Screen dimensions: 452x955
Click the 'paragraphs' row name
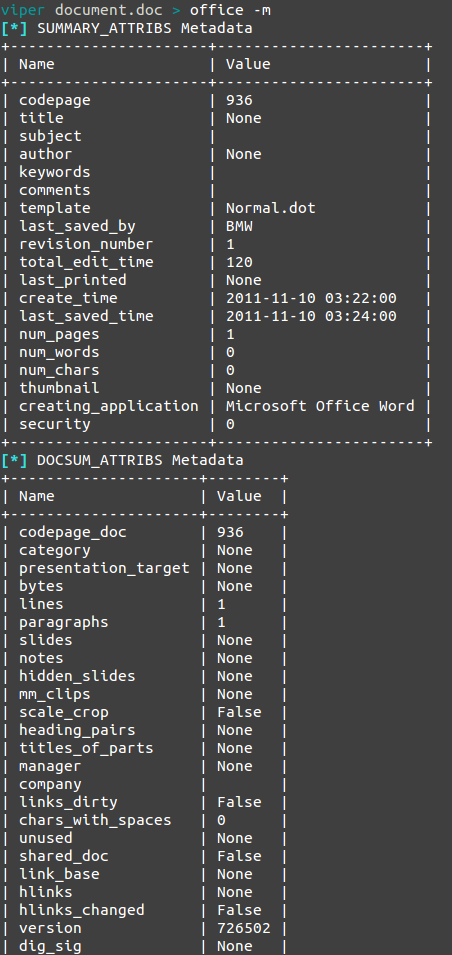(x=64, y=622)
